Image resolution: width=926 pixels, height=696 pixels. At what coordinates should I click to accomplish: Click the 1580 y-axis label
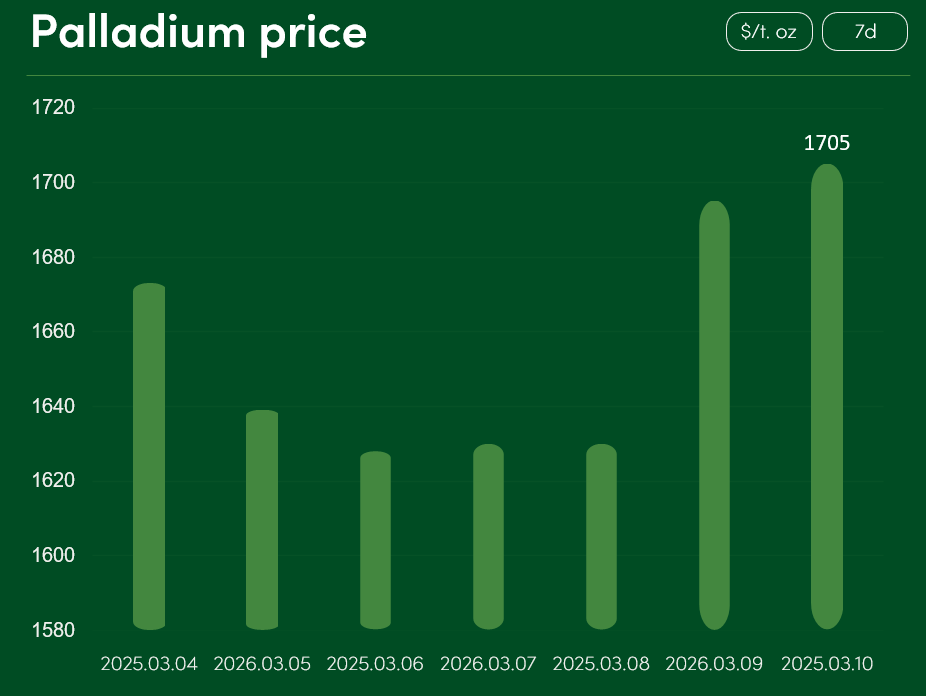coord(54,630)
